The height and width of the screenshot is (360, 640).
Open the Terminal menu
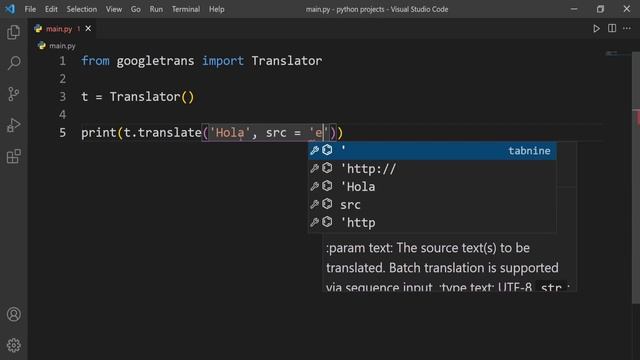click(x=186, y=9)
